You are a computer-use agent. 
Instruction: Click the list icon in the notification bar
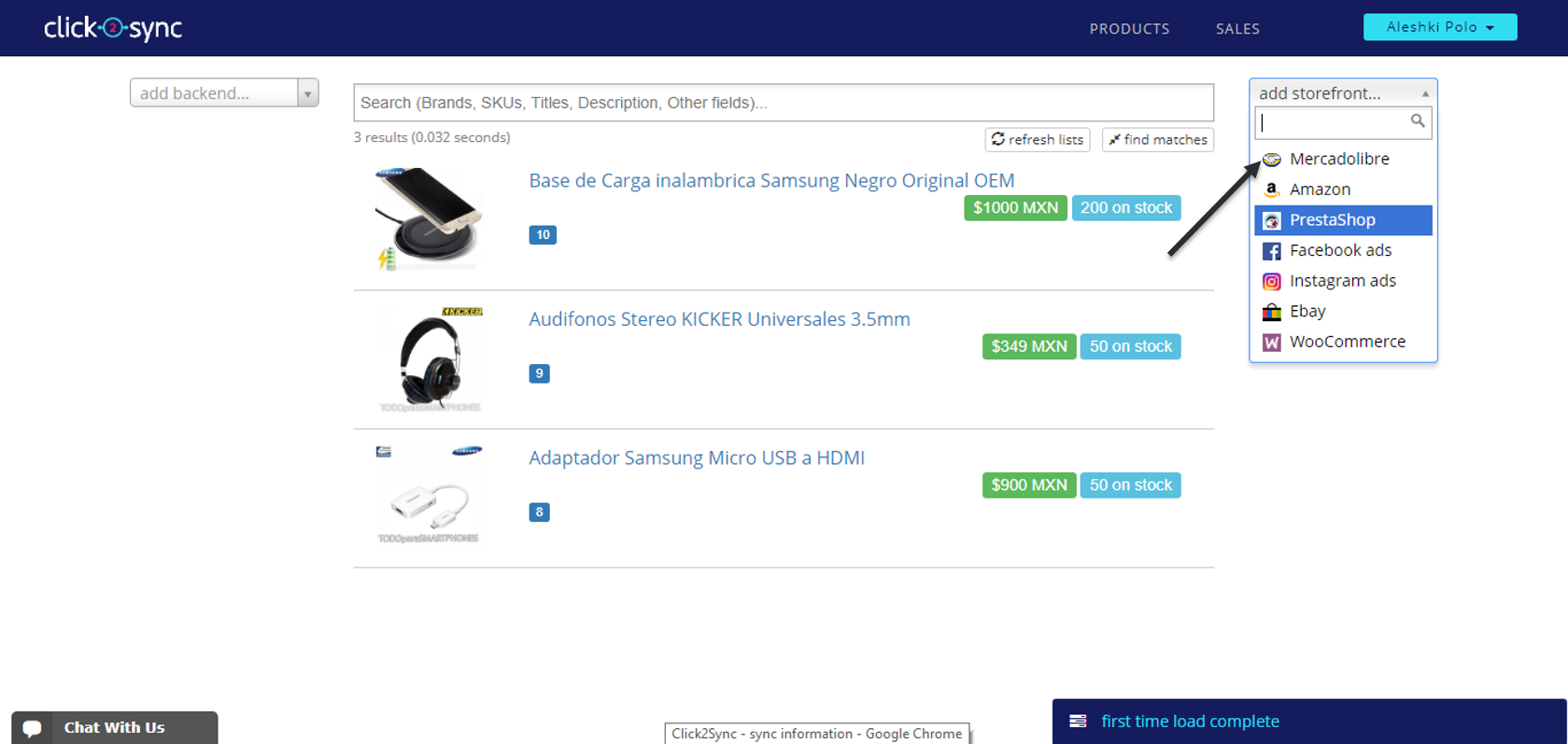click(1078, 722)
